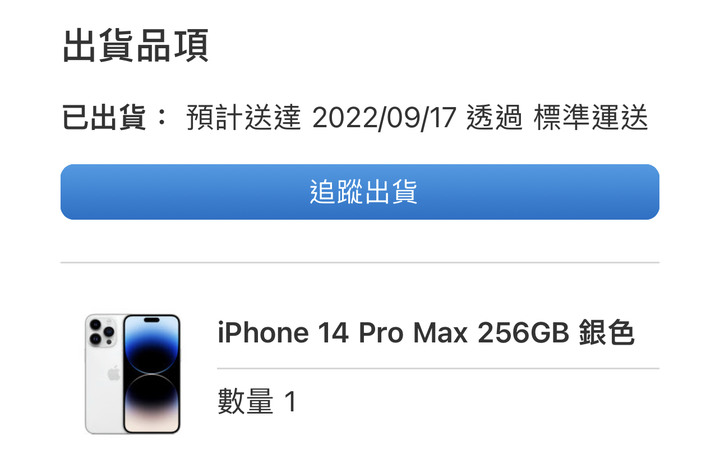Click the 預計送達 estimated arrival text

point(244,118)
